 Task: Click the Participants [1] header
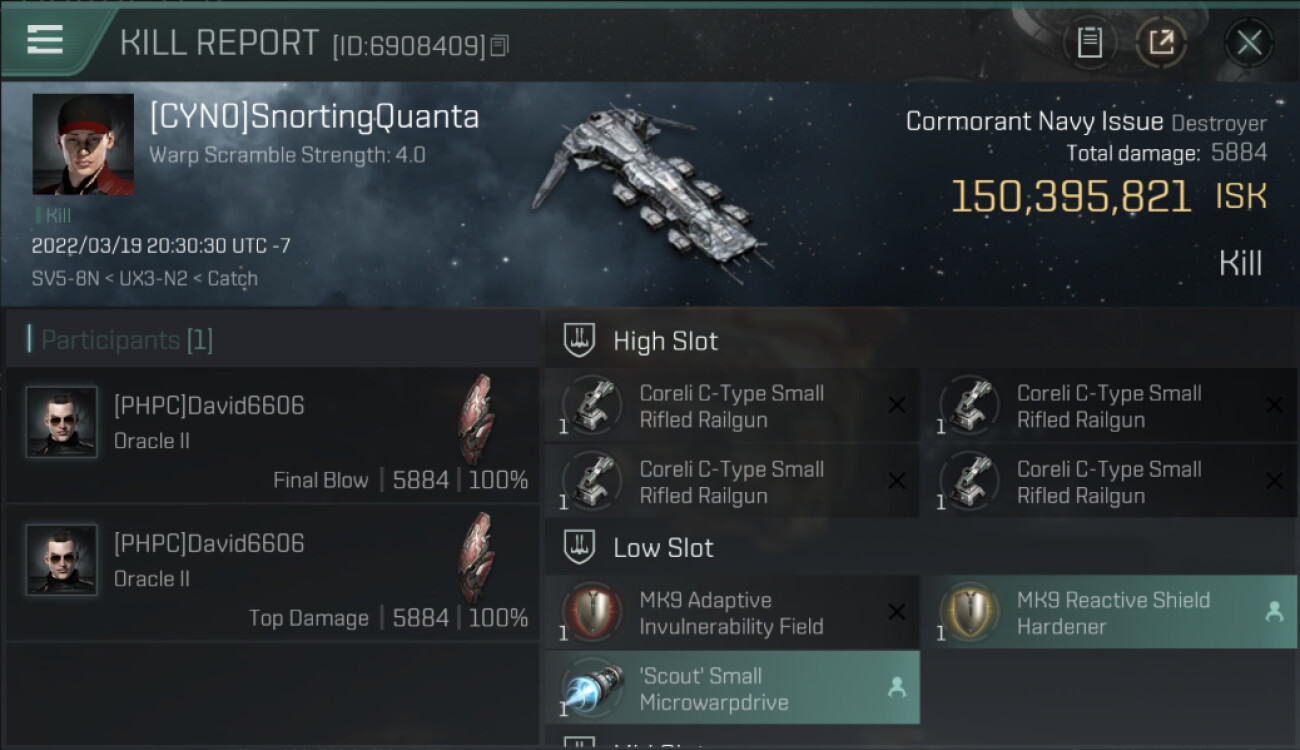[x=127, y=340]
